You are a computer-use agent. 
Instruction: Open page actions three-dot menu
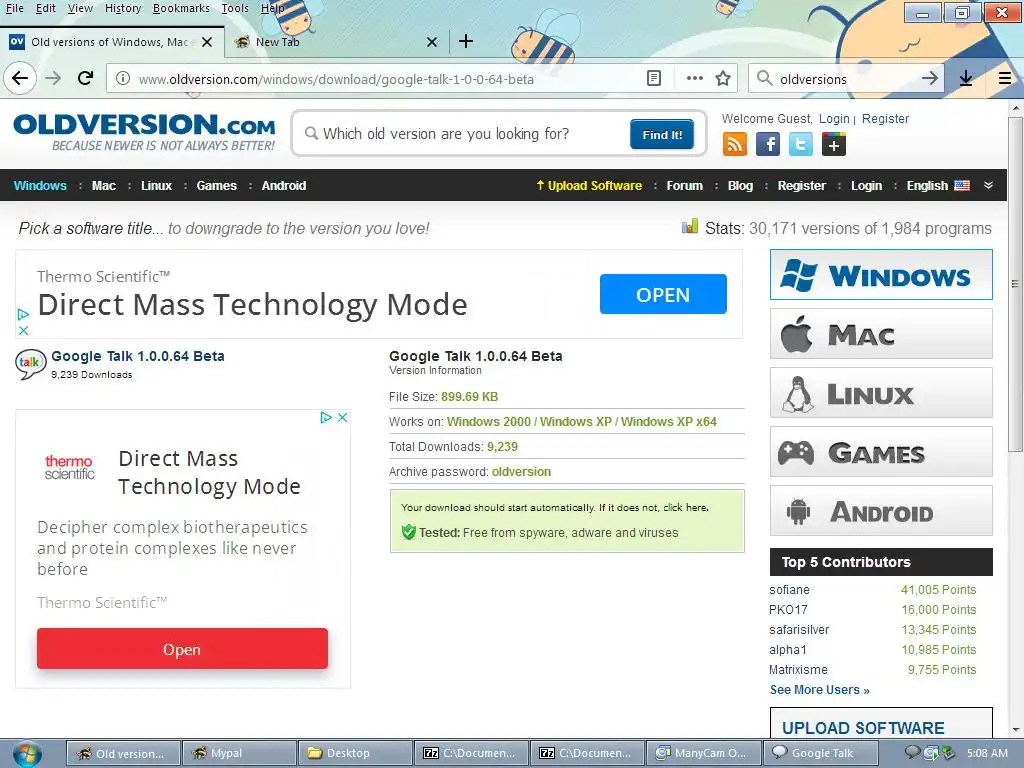coord(694,78)
